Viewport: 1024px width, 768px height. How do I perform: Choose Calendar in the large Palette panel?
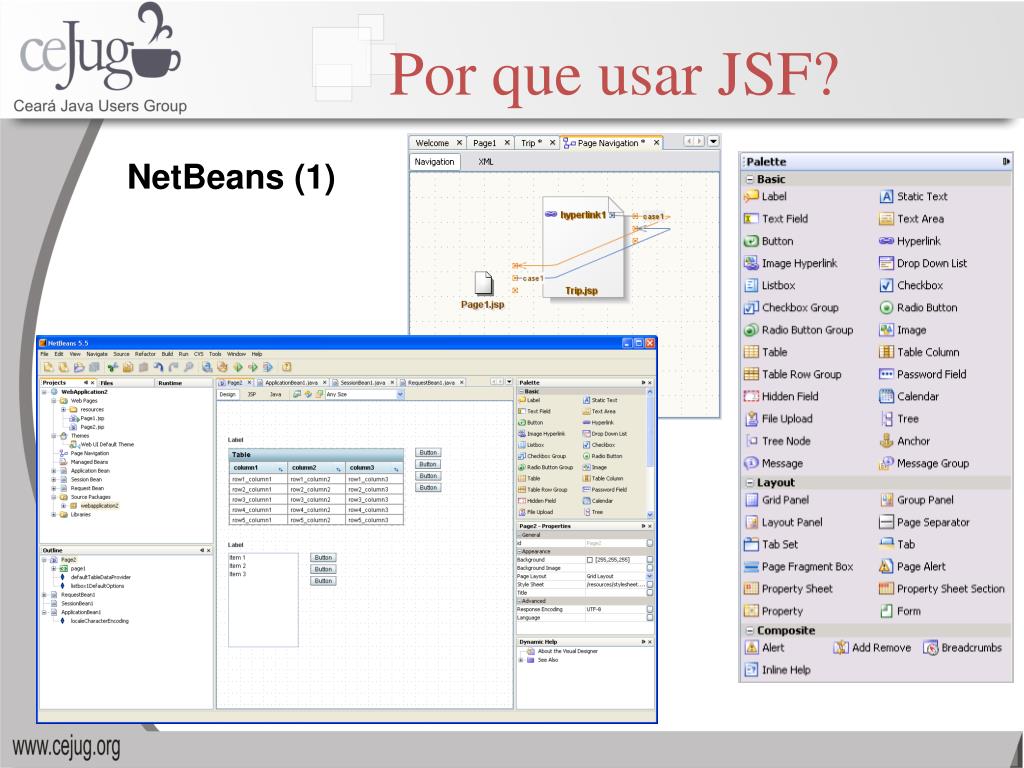[x=908, y=396]
